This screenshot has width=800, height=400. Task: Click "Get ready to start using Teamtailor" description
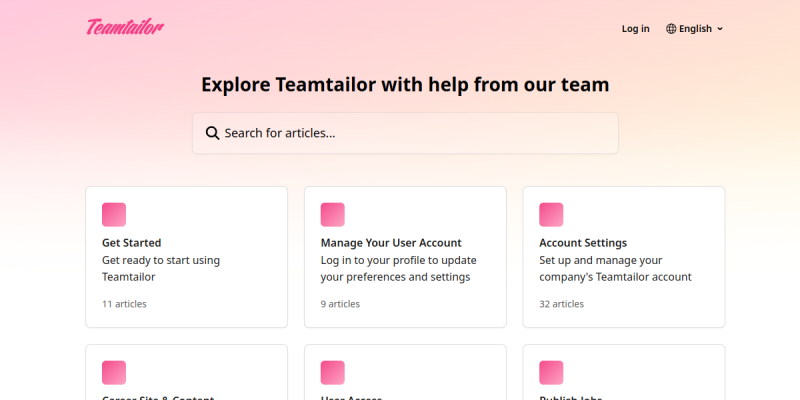click(161, 268)
